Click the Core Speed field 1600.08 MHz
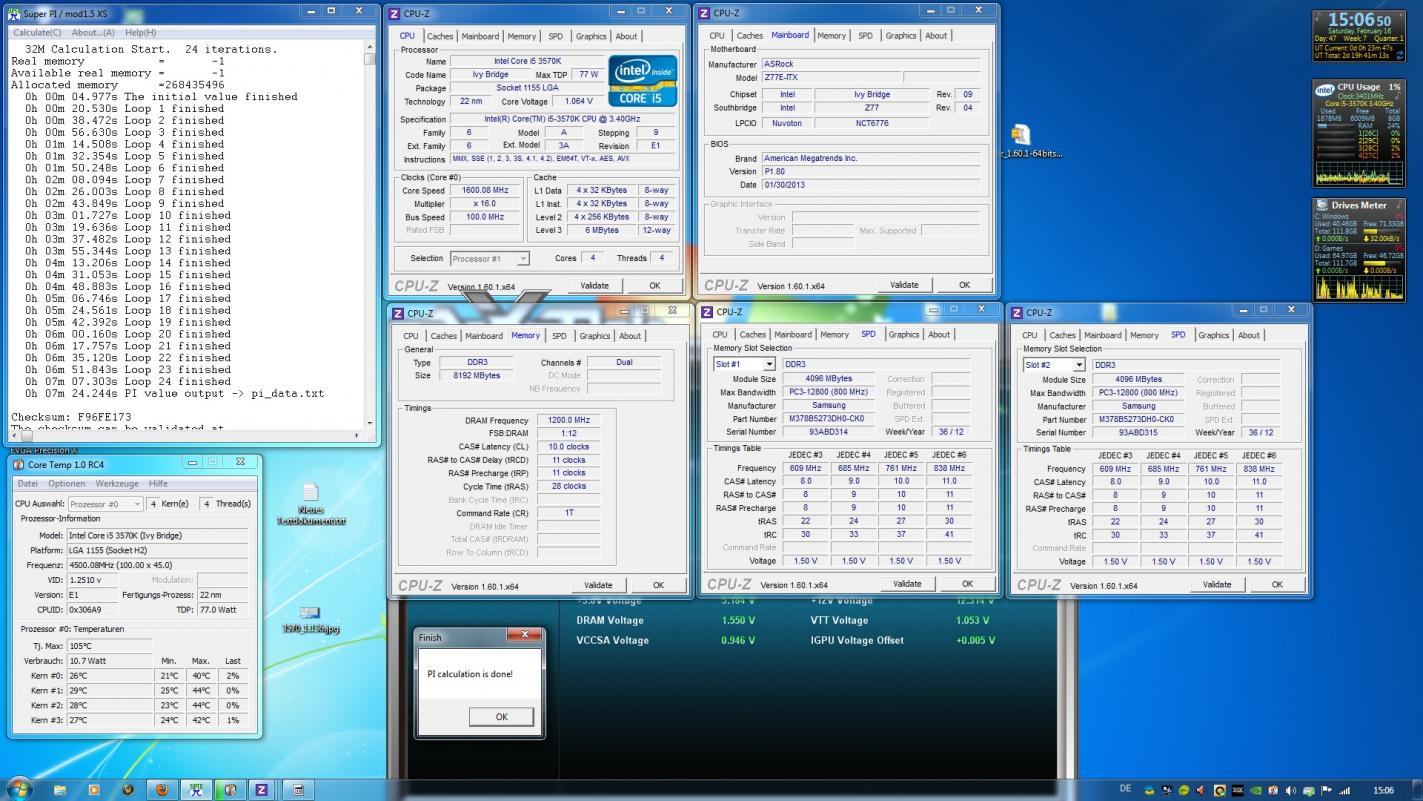Screen dimensions: 1423x801 [486, 191]
